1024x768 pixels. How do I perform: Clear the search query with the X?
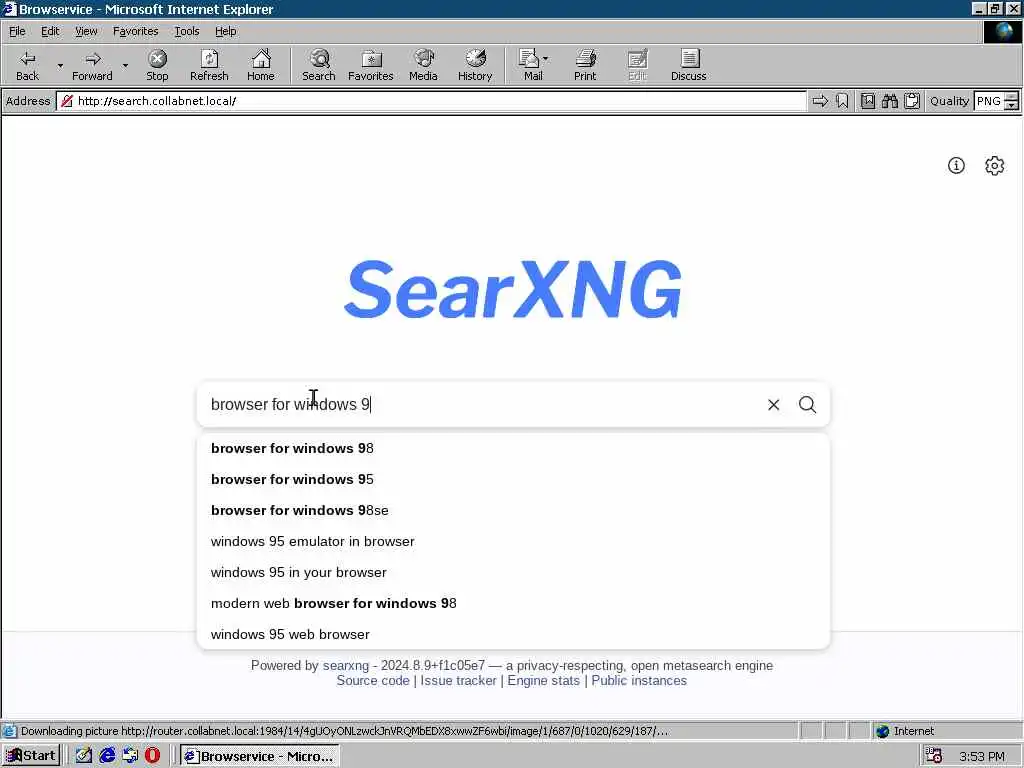(x=773, y=405)
